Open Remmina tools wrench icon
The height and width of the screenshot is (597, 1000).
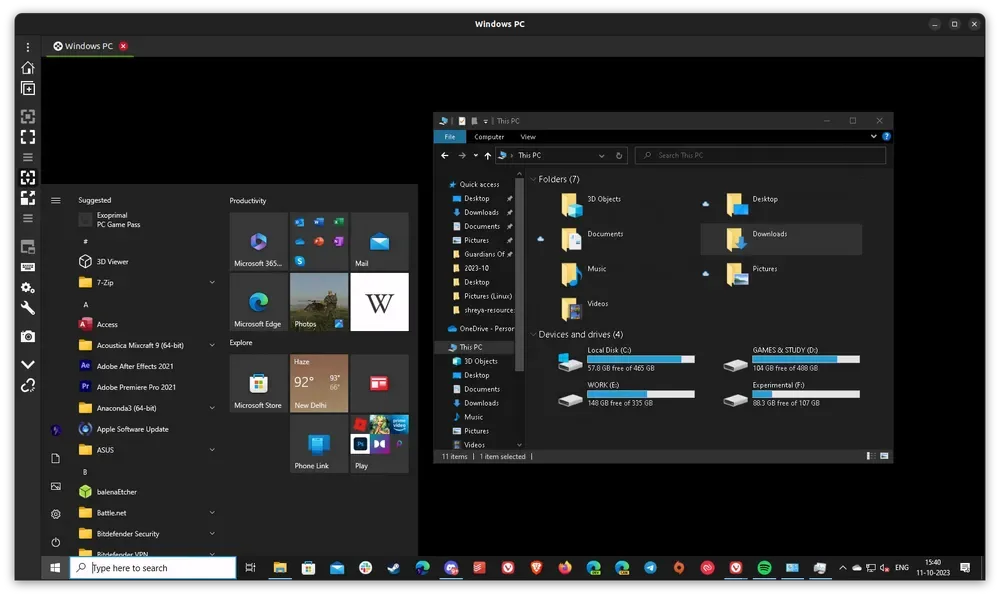27,308
